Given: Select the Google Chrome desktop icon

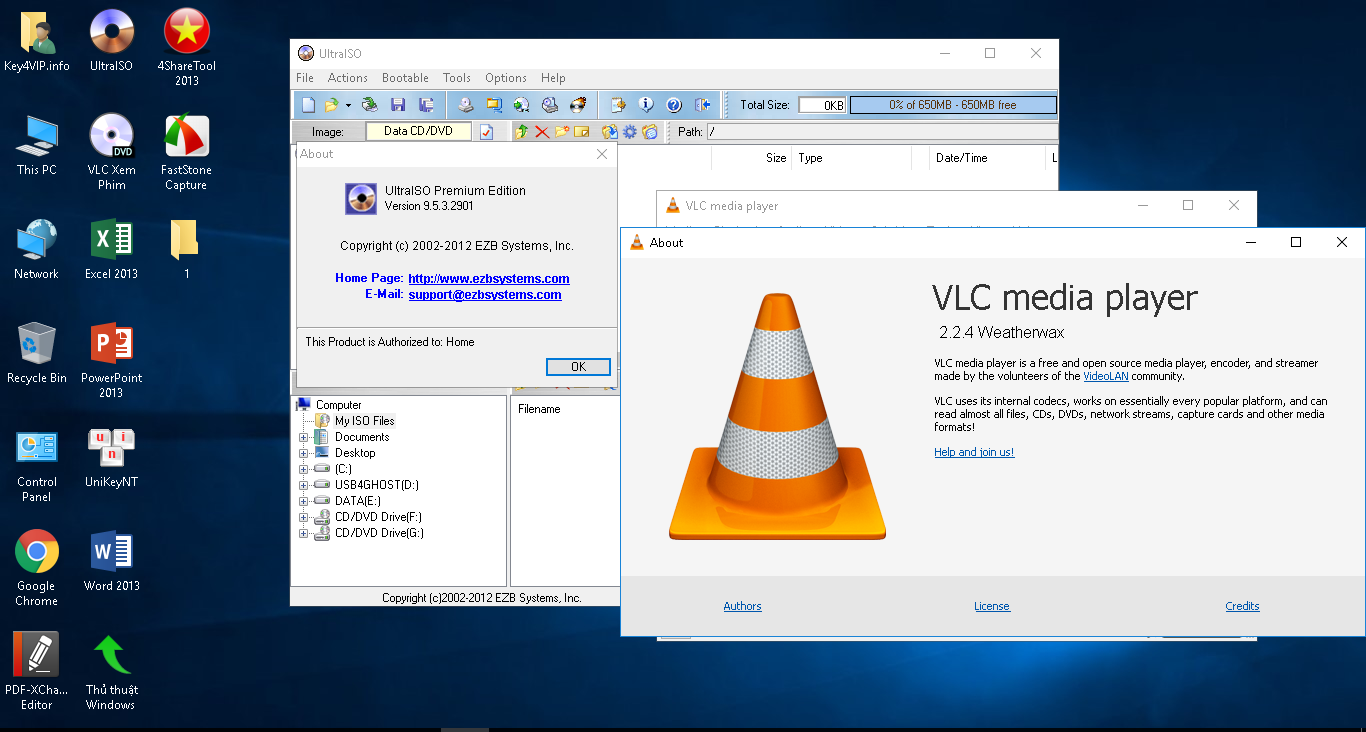Looking at the screenshot, I should coord(36,568).
